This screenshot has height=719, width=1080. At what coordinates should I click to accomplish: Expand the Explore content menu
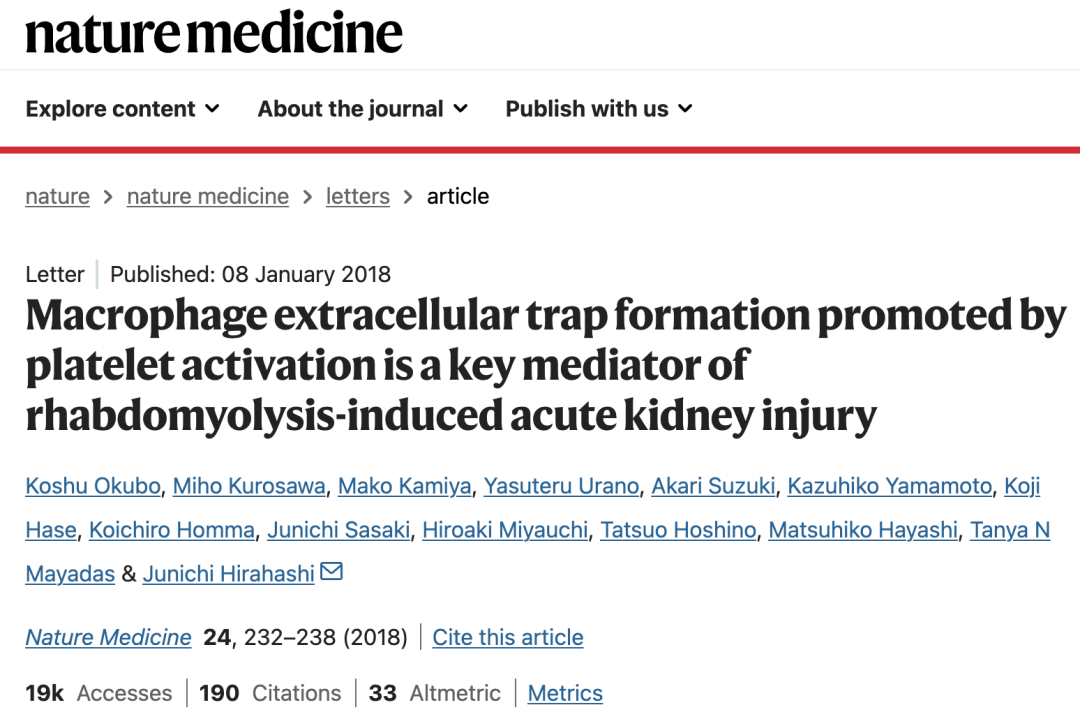(x=122, y=109)
